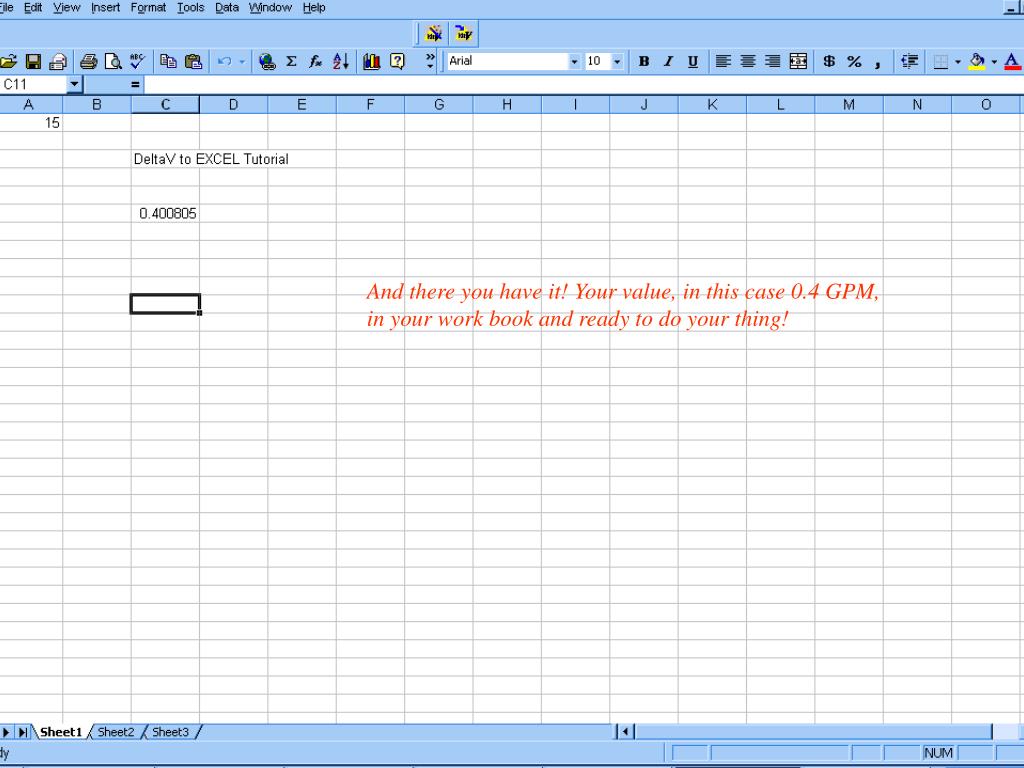Open the Data menu
The image size is (1024, 768).
(227, 8)
